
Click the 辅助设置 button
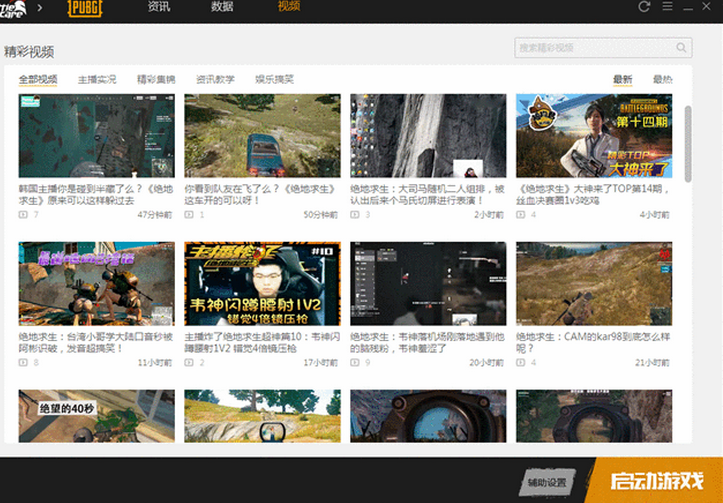(x=547, y=483)
